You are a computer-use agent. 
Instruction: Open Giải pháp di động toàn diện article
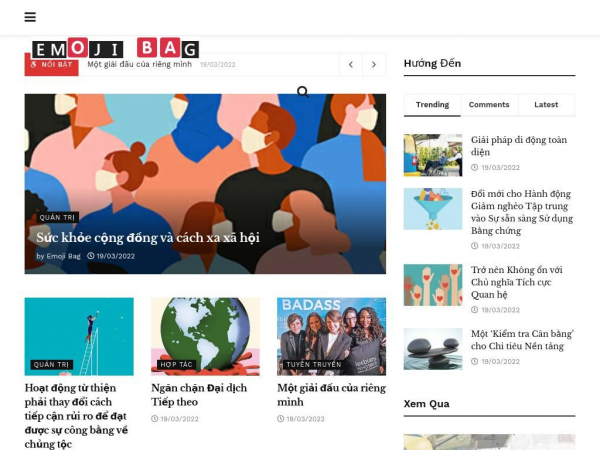click(518, 146)
